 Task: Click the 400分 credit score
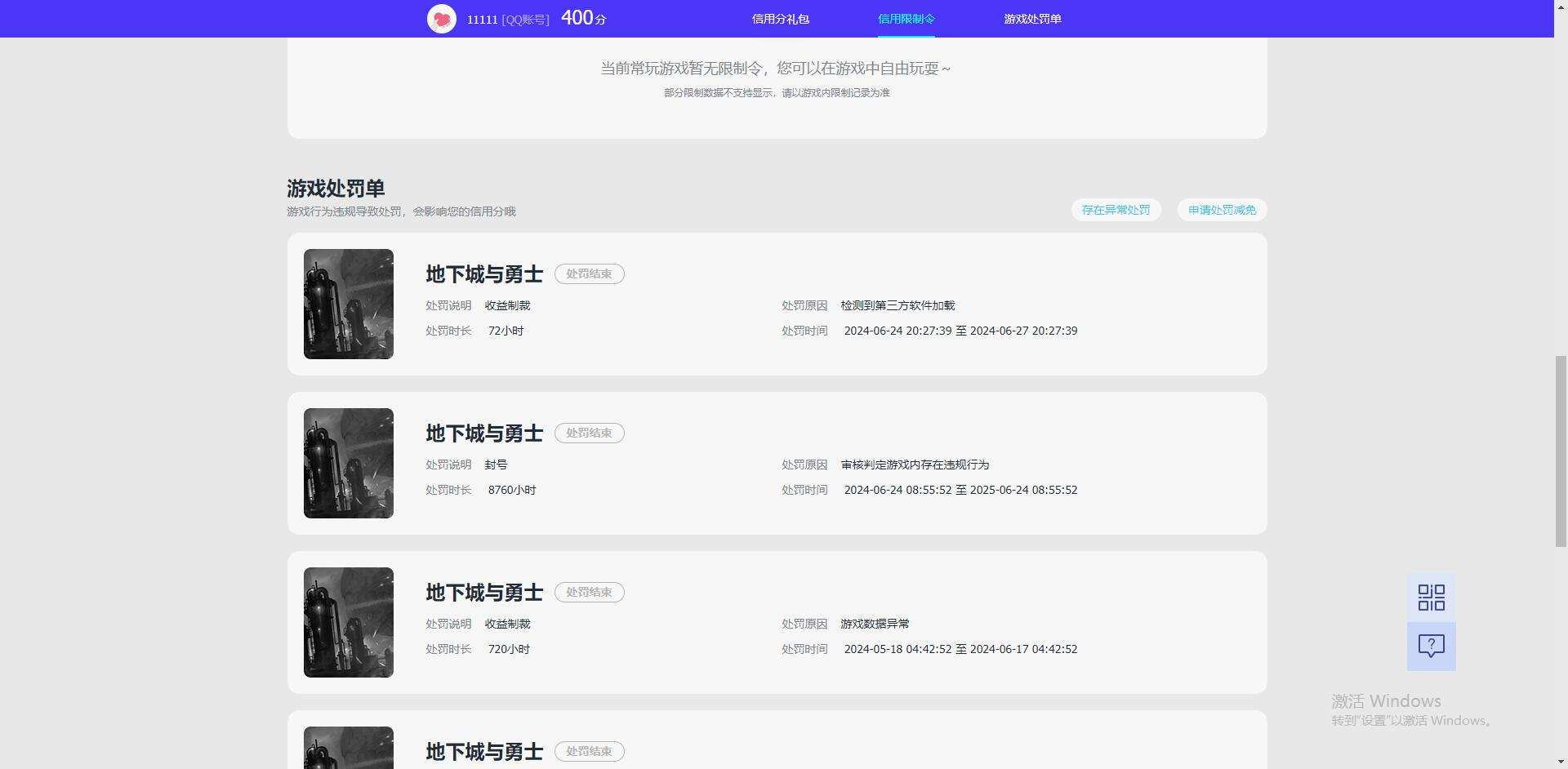point(583,18)
